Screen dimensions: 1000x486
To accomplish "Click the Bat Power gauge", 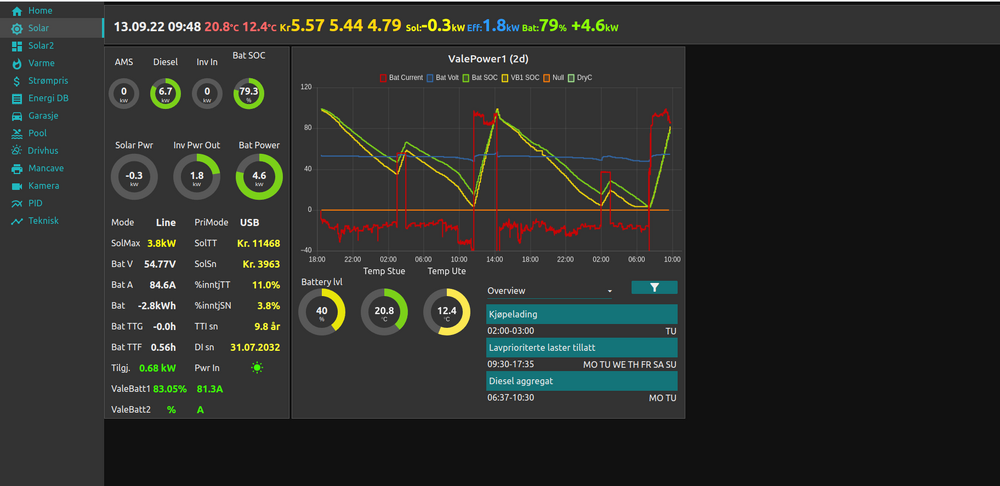I will (259, 177).
